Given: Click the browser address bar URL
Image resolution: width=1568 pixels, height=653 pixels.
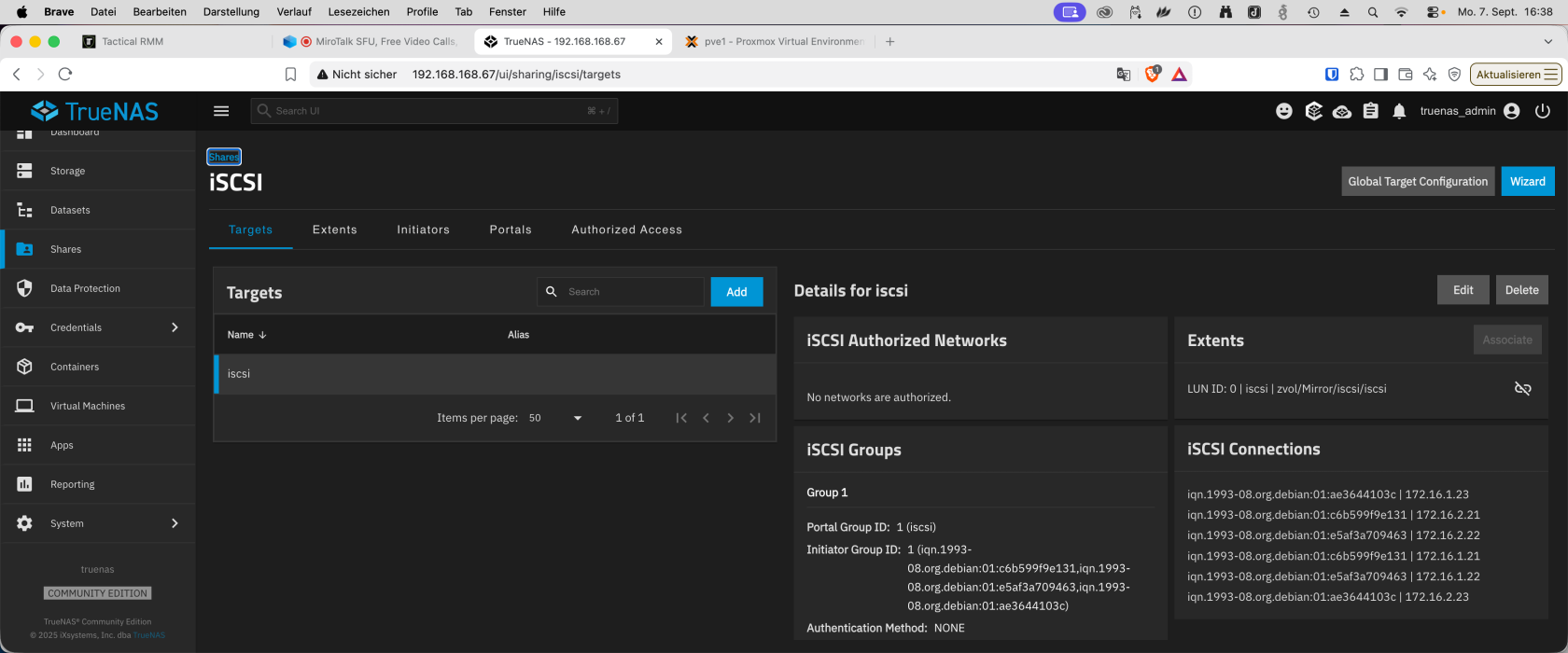Looking at the screenshot, I should pos(516,74).
